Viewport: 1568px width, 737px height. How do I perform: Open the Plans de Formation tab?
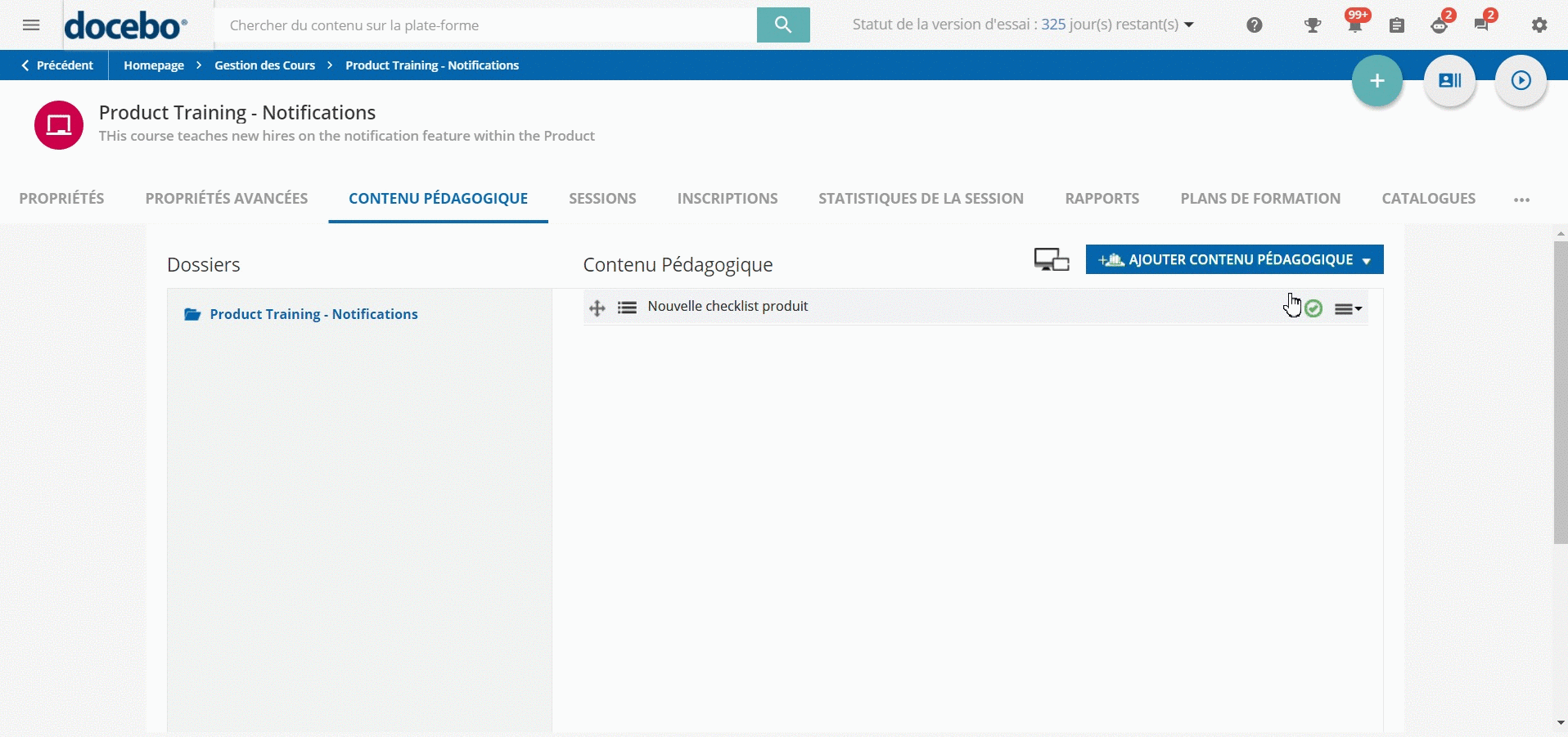1260,198
